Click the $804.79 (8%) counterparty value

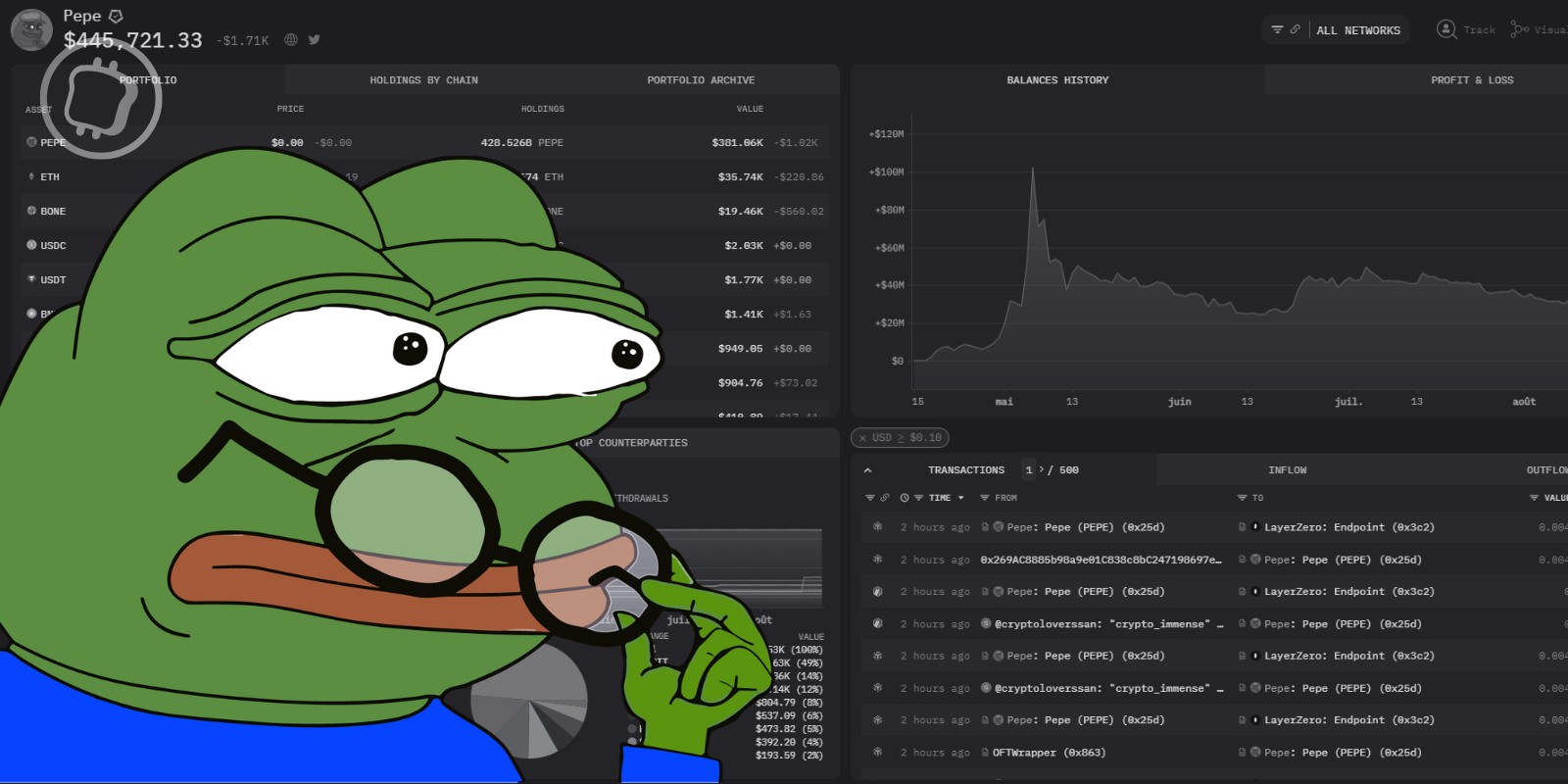coord(789,703)
